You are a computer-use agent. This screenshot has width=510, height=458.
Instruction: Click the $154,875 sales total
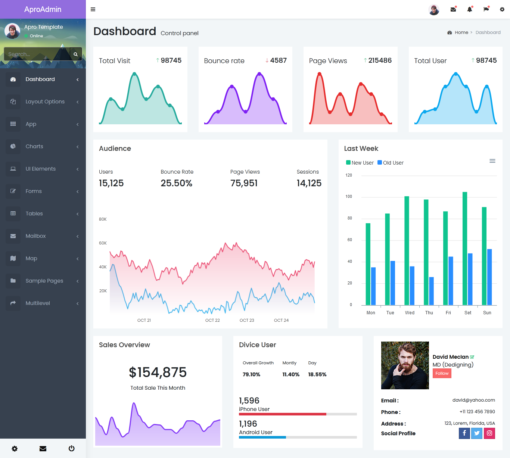(x=158, y=372)
